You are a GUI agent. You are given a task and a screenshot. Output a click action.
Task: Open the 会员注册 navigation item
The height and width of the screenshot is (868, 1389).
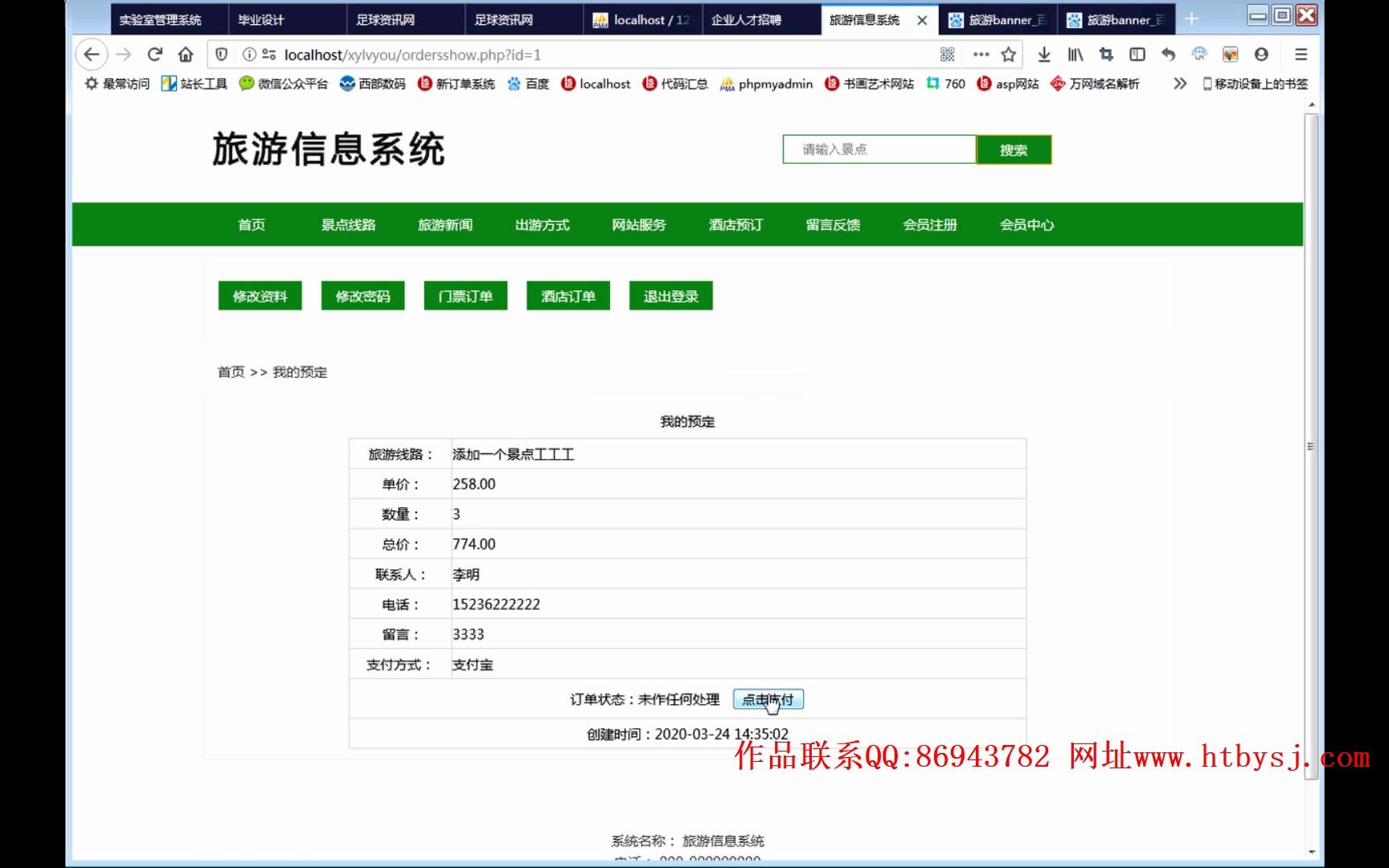(930, 225)
